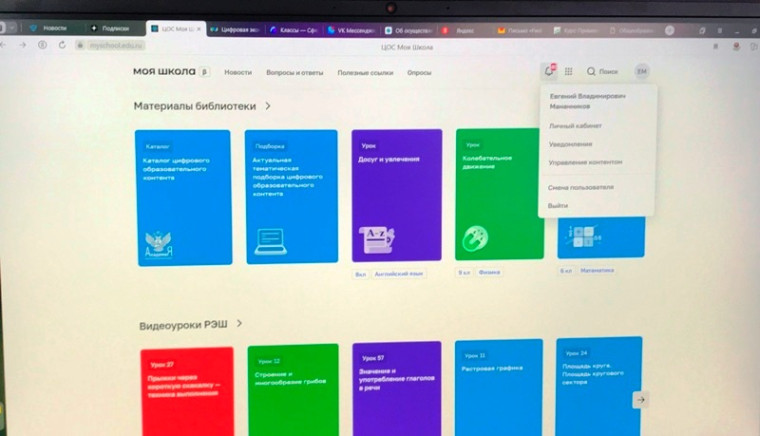This screenshot has width=760, height=436.
Task: Open Значение и употребление глаголов card
Action: pyautogui.click(x=397, y=389)
